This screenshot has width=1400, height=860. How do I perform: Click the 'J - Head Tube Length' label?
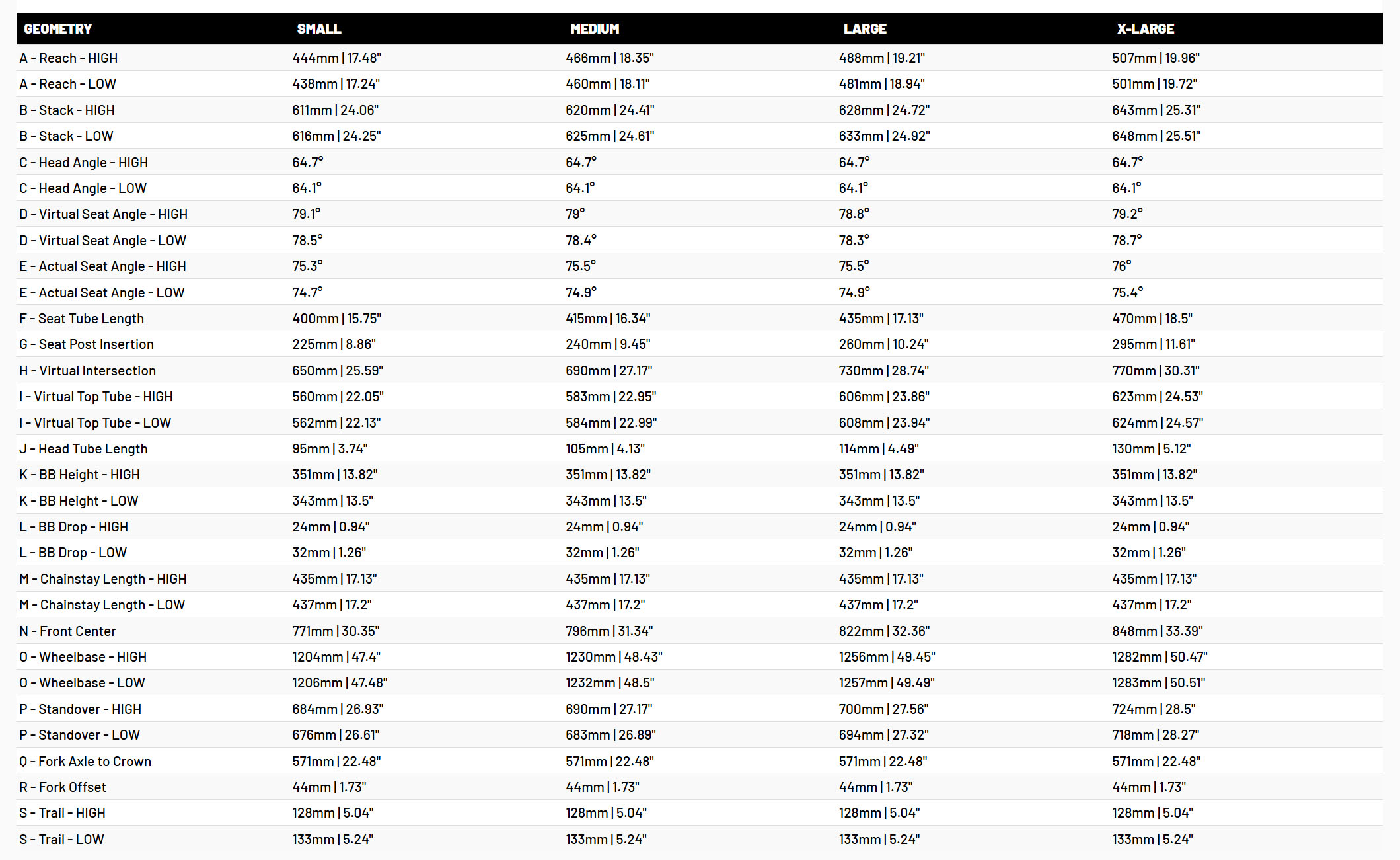pyautogui.click(x=83, y=449)
